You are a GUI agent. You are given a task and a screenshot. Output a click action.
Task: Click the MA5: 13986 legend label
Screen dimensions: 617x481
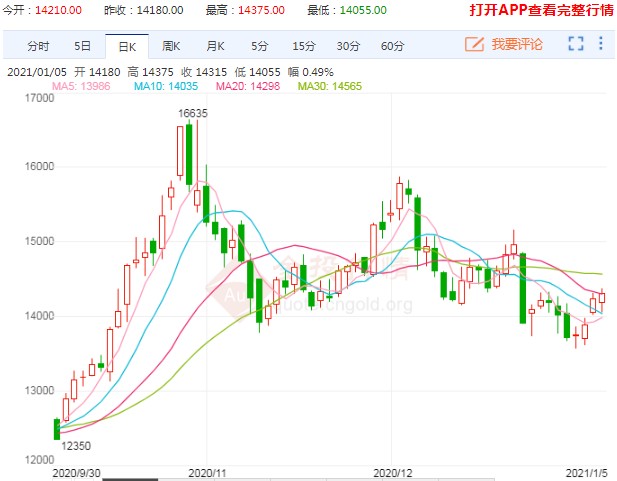click(81, 86)
